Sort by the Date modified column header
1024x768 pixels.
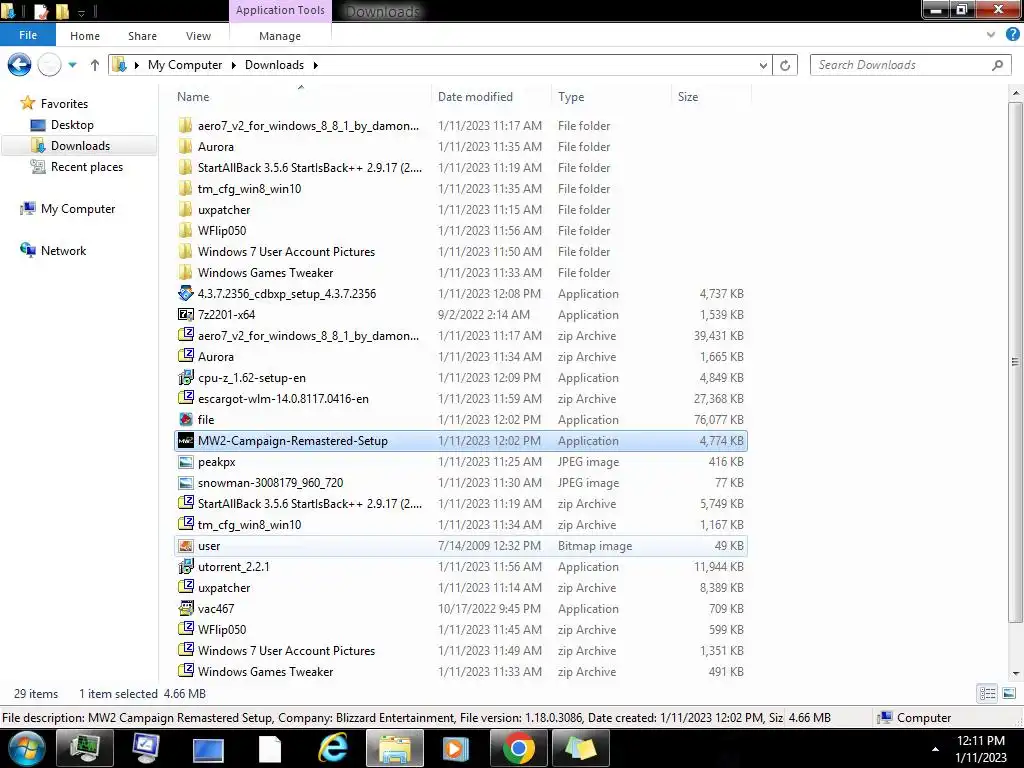(475, 97)
